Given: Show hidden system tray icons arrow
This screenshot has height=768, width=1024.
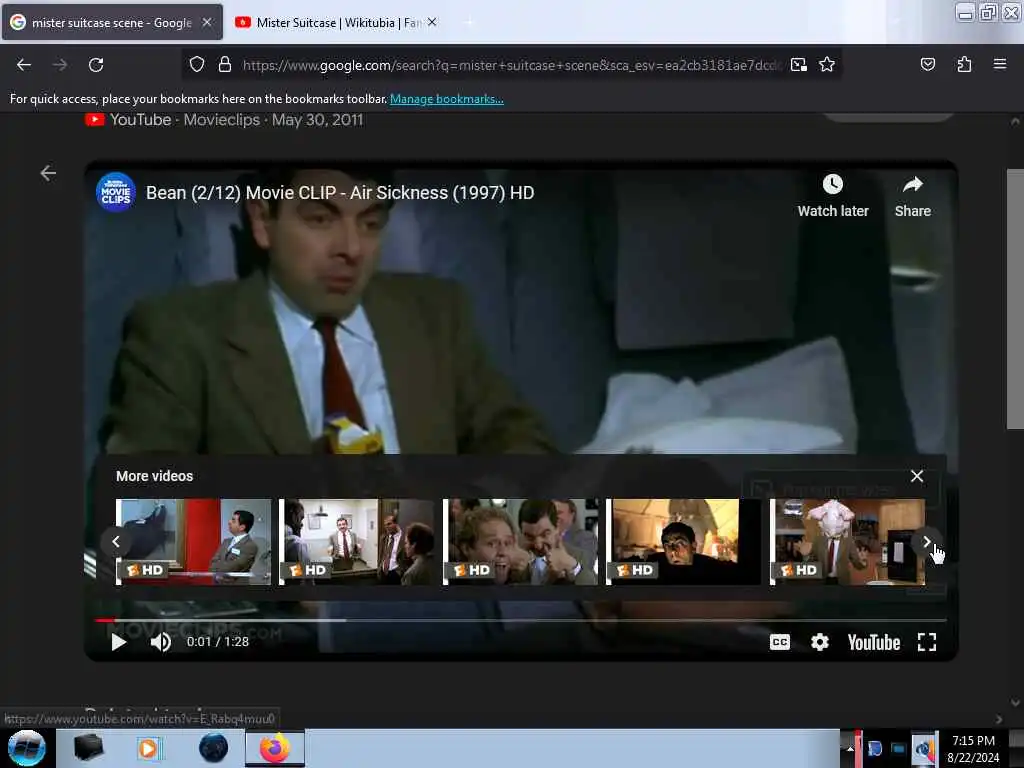Looking at the screenshot, I should tap(850, 748).
